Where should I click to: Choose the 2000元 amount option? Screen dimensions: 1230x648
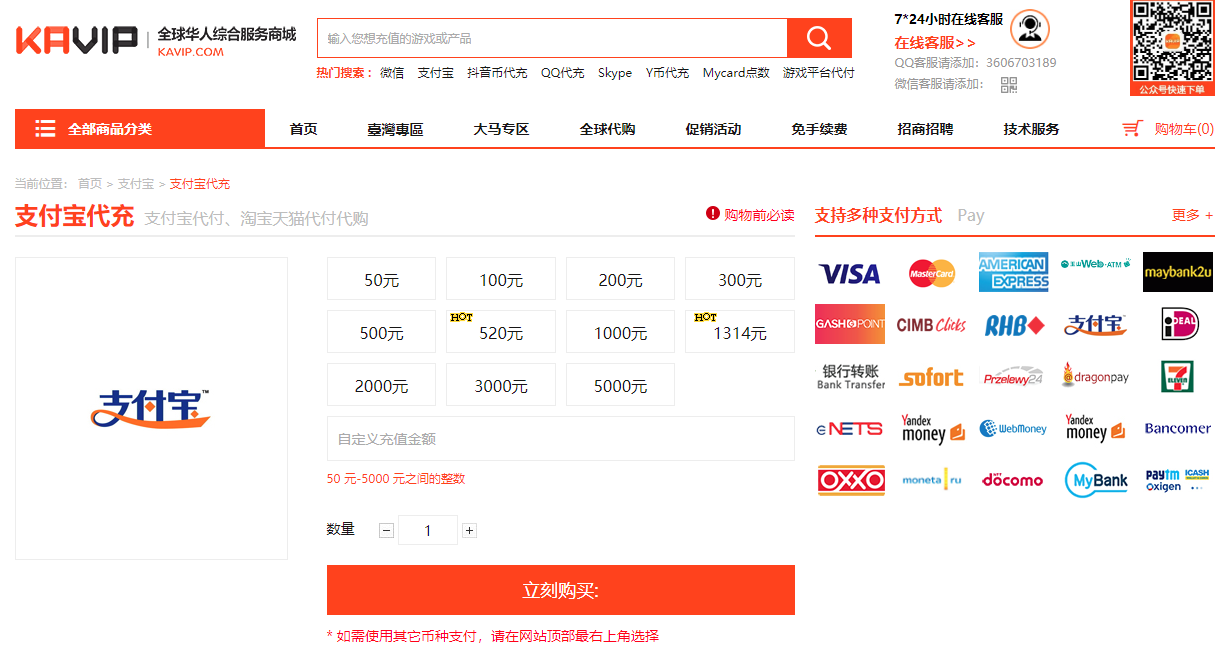click(381, 385)
